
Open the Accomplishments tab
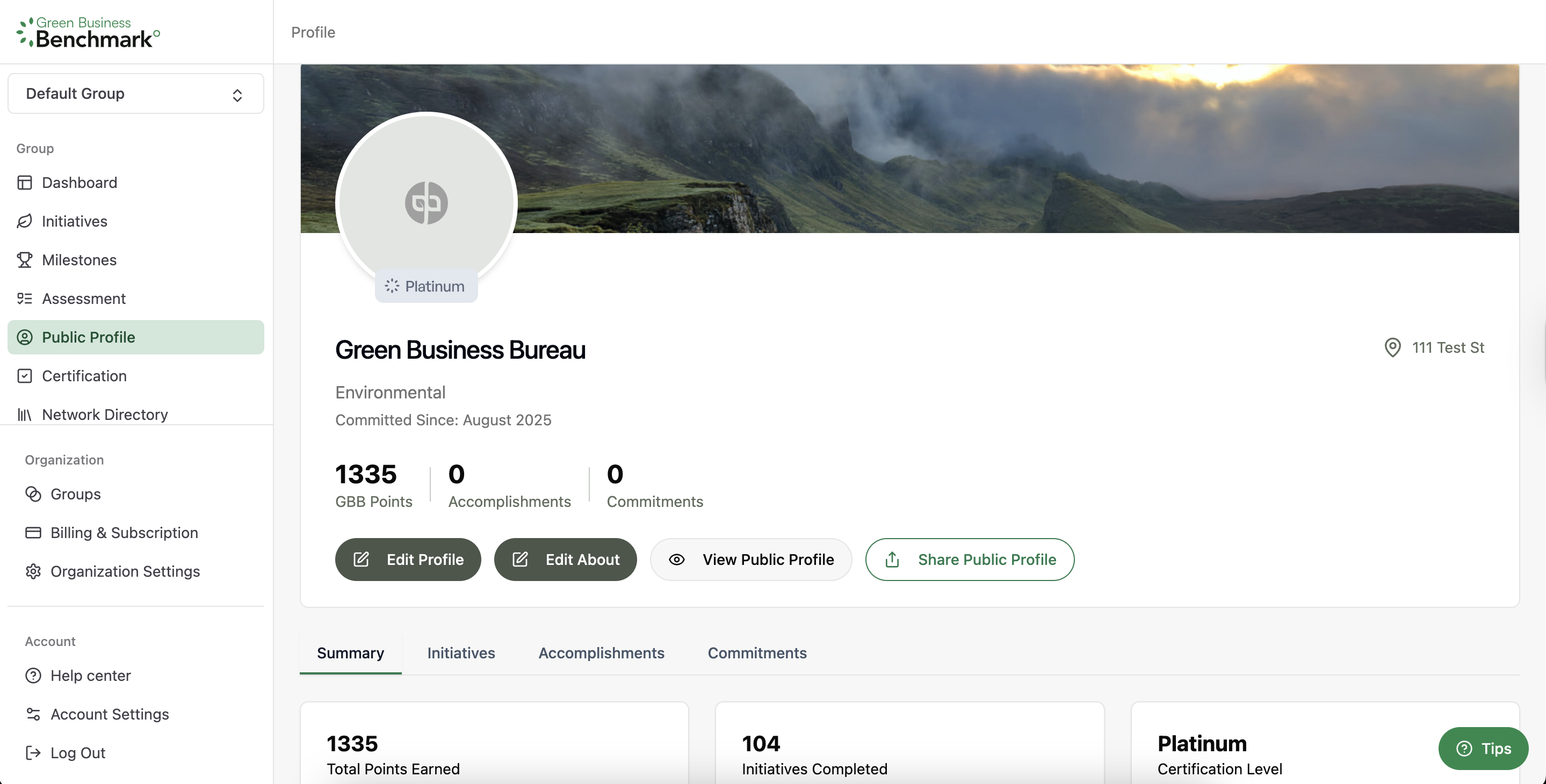pyautogui.click(x=601, y=653)
